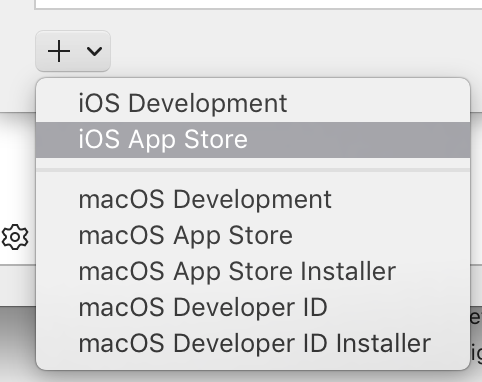This screenshot has width=482, height=382.
Task: Select macOS Development certificate type
Action: [x=253, y=199]
